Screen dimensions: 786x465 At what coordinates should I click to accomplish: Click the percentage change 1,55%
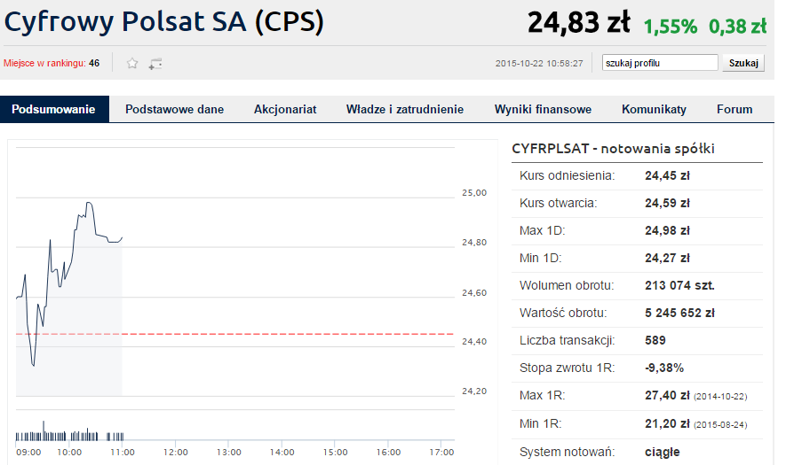(670, 27)
